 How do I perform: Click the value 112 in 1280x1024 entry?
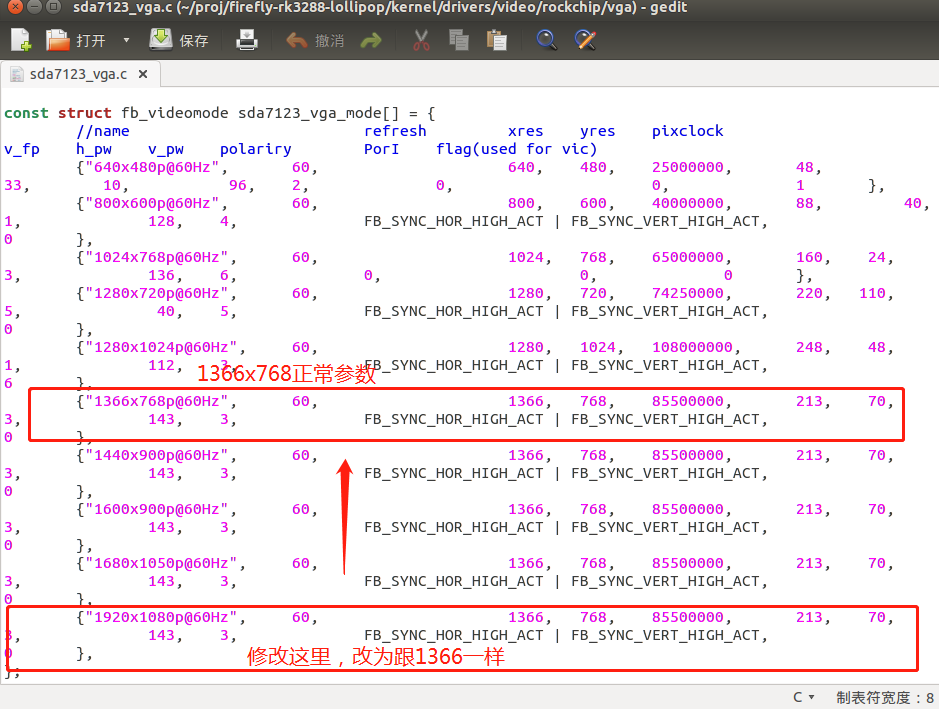(x=162, y=365)
